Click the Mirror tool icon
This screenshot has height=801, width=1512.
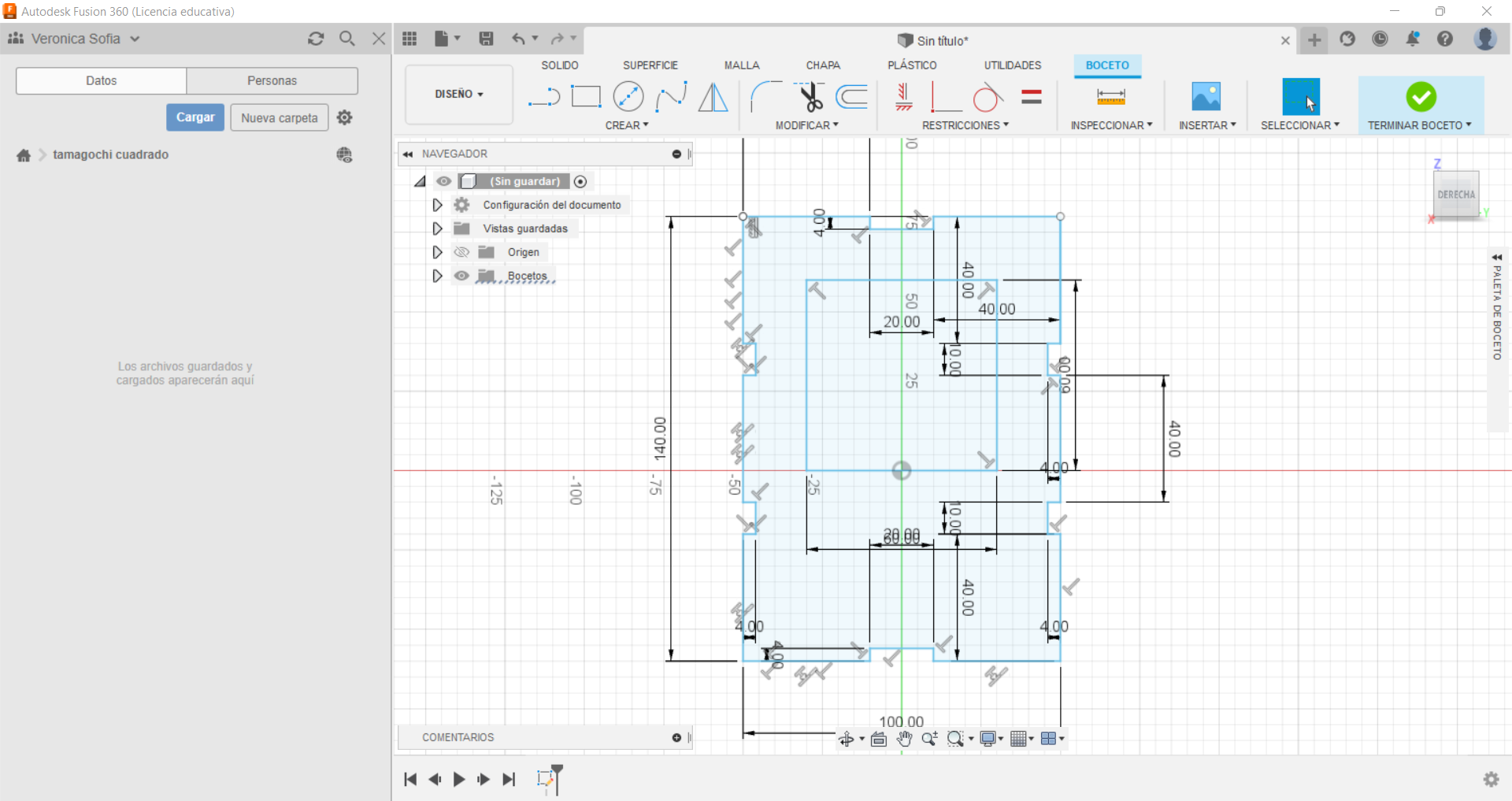click(713, 97)
